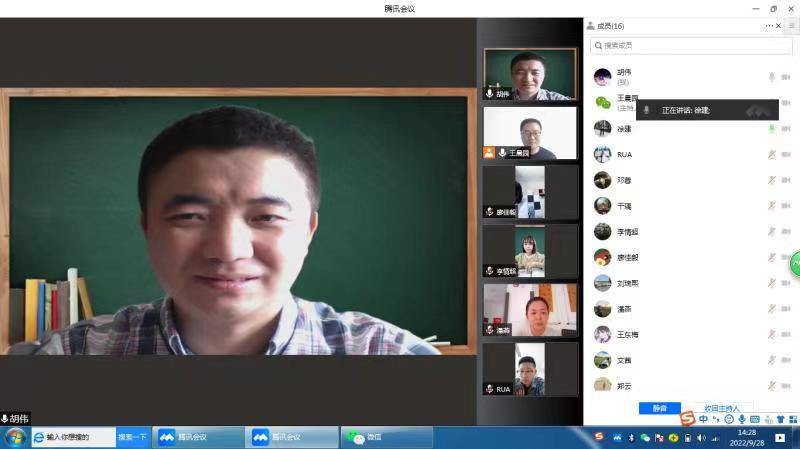
Task: Click the green floating circle at right edge
Action: (x=795, y=264)
